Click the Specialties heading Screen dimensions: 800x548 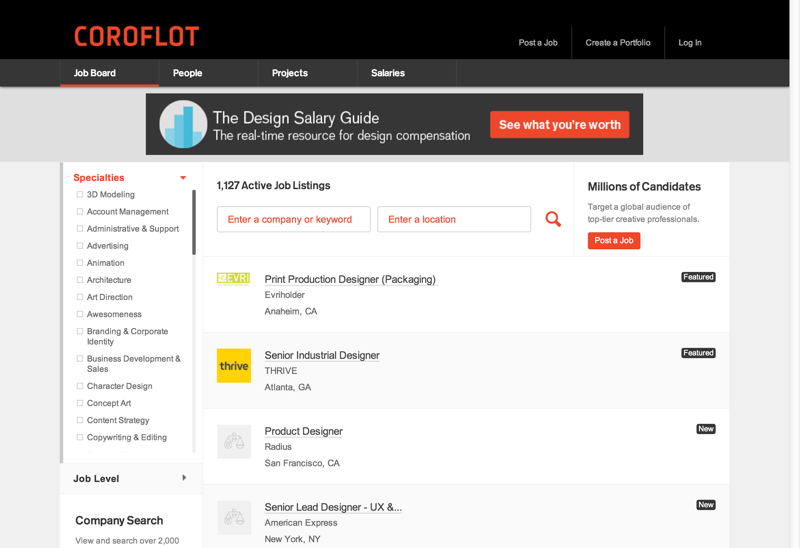99,178
